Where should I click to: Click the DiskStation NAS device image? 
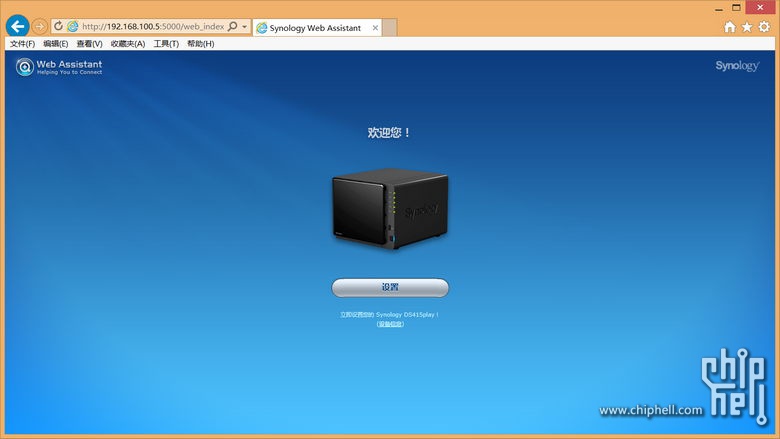click(390, 208)
